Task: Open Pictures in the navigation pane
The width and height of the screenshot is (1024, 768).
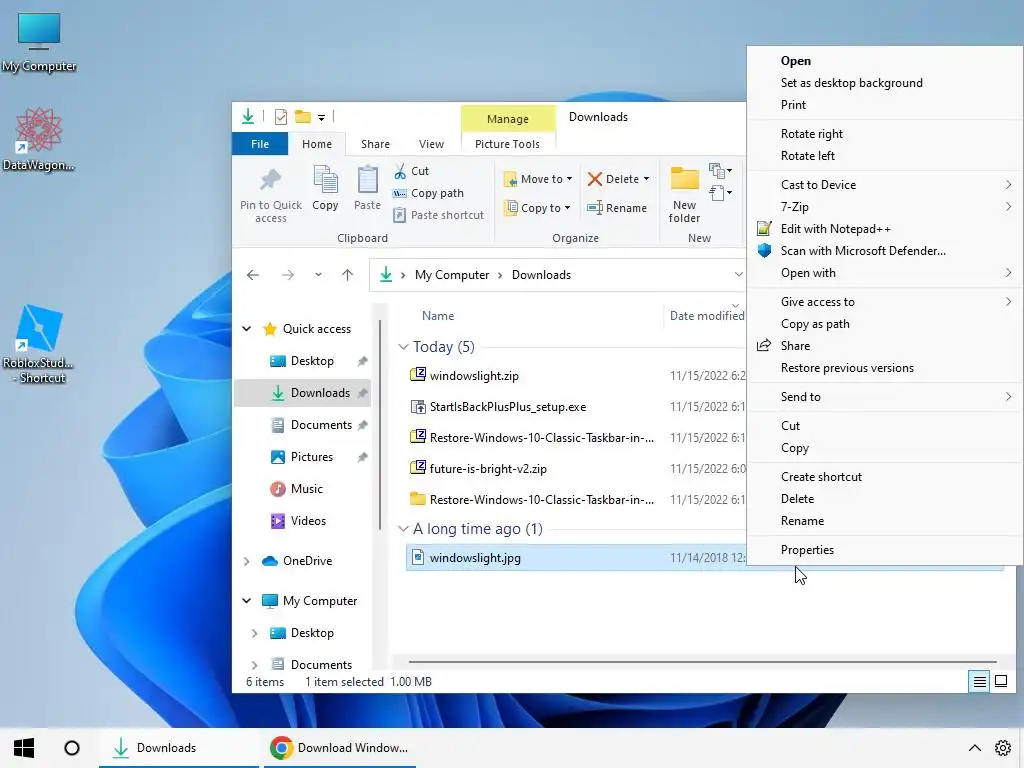Action: tap(312, 456)
